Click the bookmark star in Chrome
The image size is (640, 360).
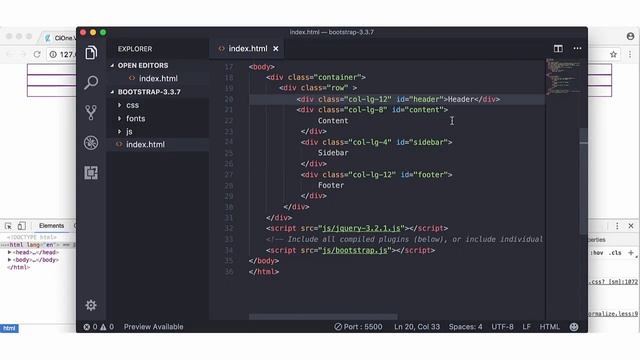(x=613, y=54)
